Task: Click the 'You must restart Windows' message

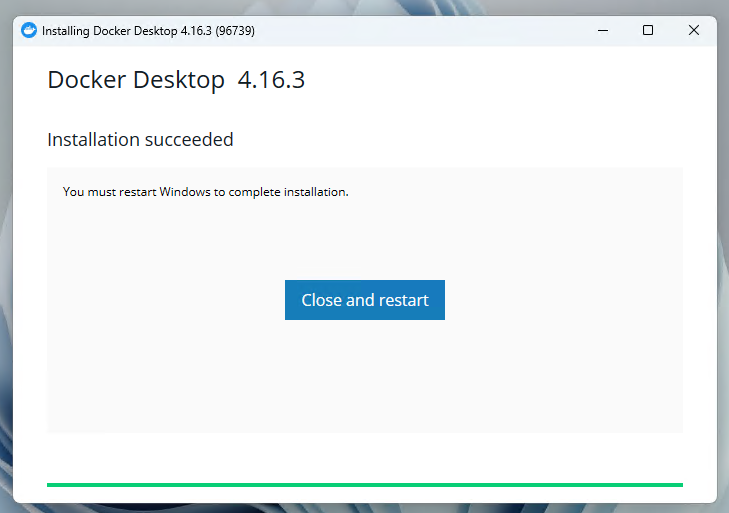Action: coord(205,192)
